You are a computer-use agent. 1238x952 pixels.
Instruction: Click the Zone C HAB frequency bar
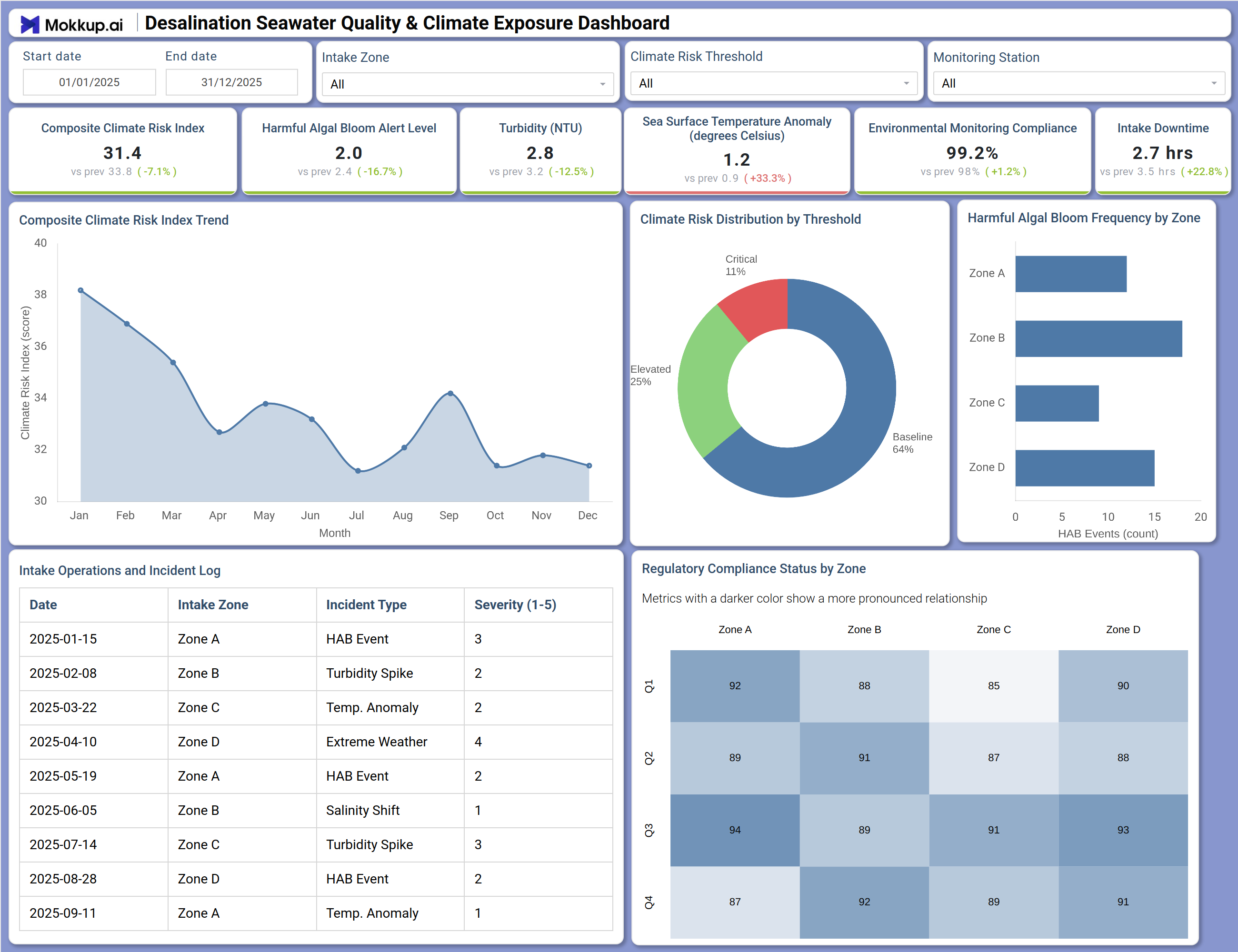(x=1057, y=403)
